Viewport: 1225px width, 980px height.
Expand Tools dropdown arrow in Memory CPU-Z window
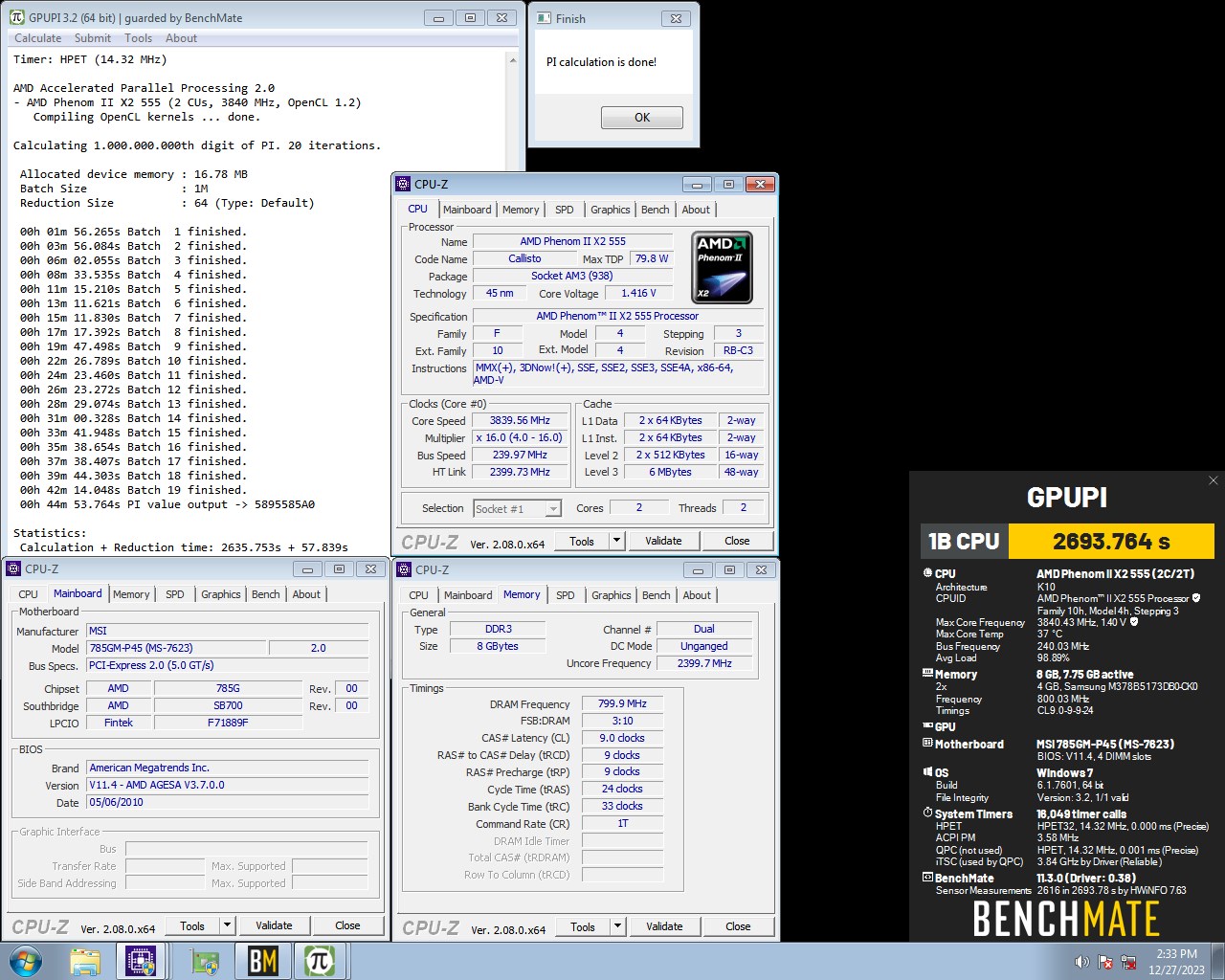[618, 926]
